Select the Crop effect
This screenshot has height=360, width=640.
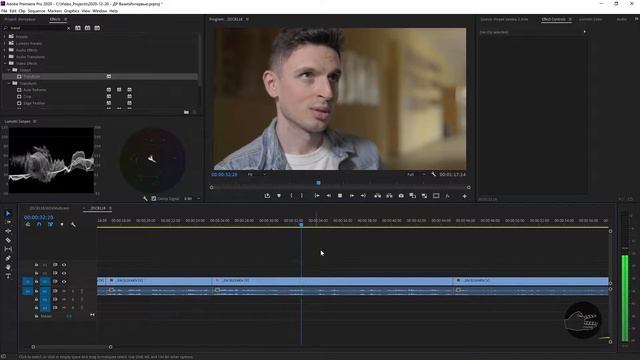click(x=27, y=97)
